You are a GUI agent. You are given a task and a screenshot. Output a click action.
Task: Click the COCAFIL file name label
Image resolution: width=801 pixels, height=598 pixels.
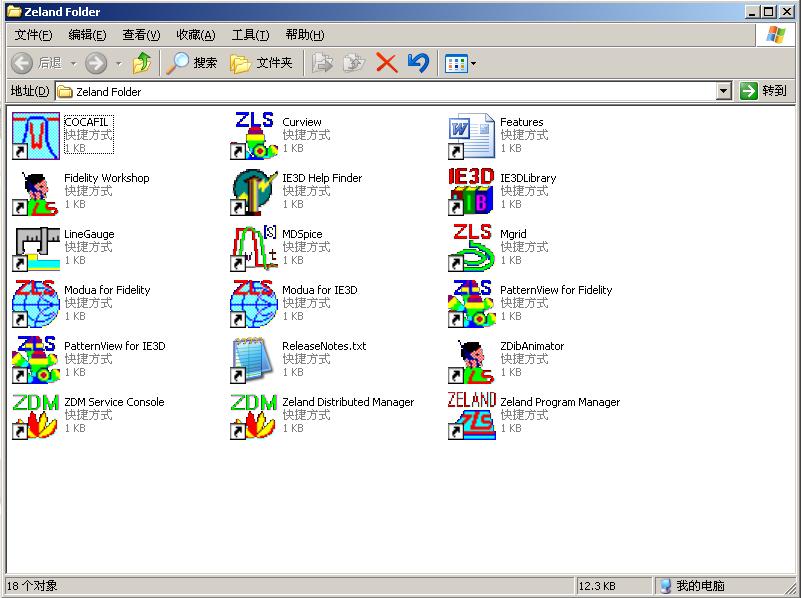pos(86,122)
